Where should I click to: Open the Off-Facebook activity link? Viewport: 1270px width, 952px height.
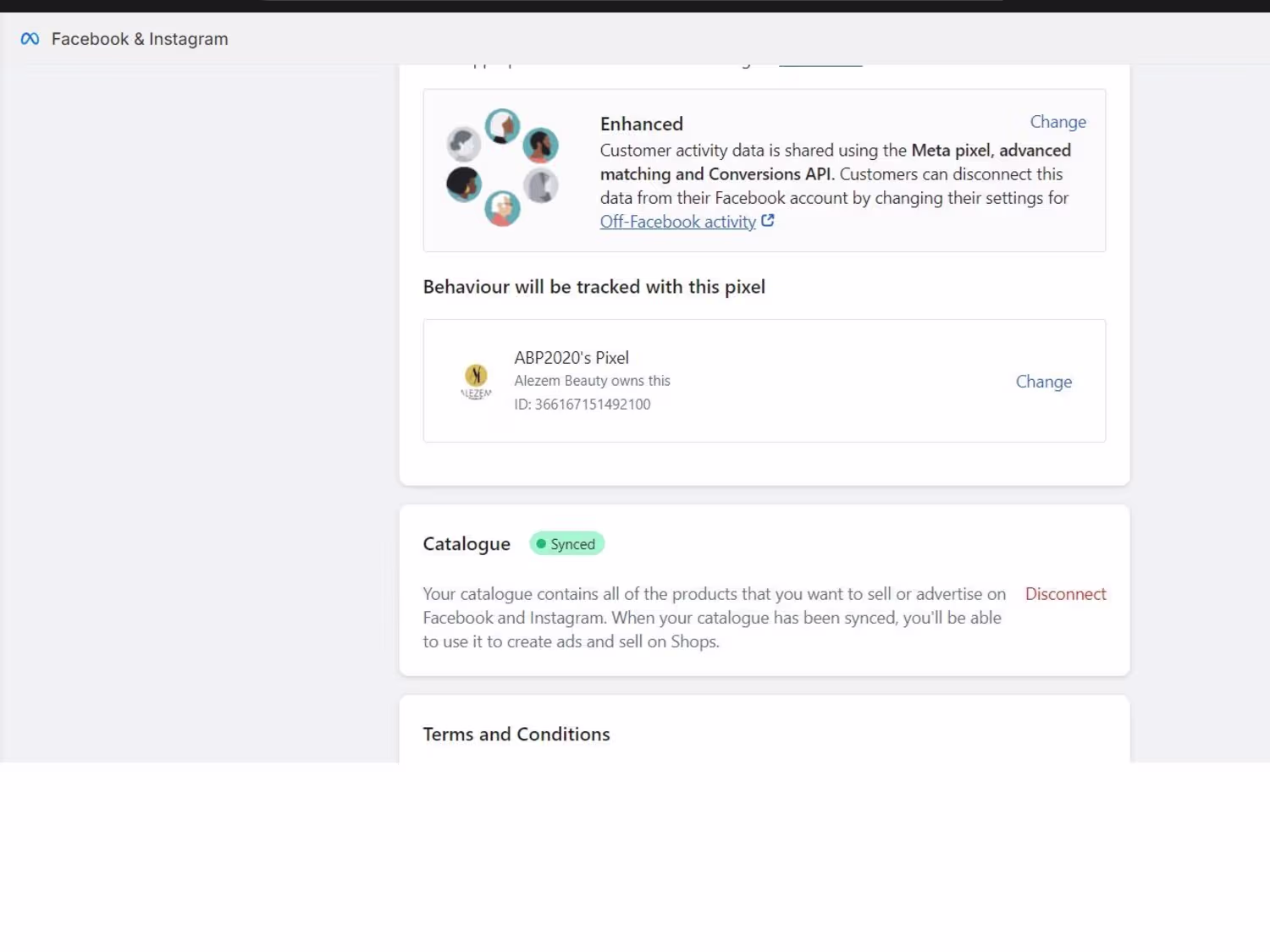[x=677, y=222]
